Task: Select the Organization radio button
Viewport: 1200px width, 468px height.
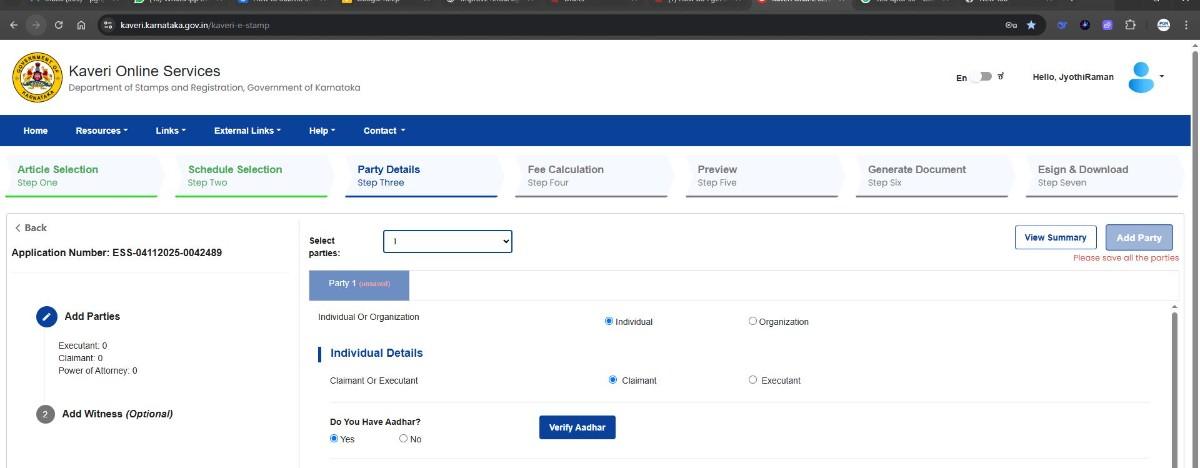Action: click(753, 321)
